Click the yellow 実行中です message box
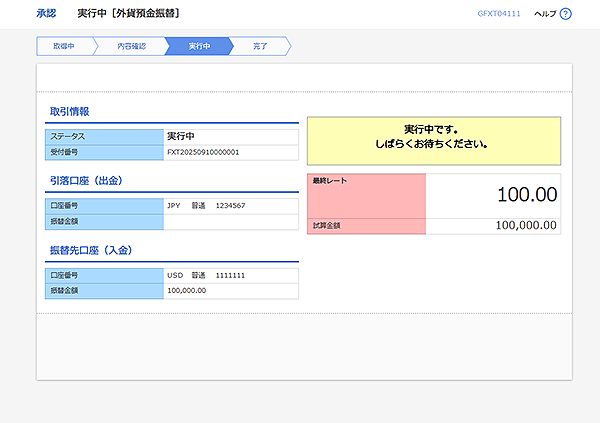This screenshot has height=423, width=600. 434,141
